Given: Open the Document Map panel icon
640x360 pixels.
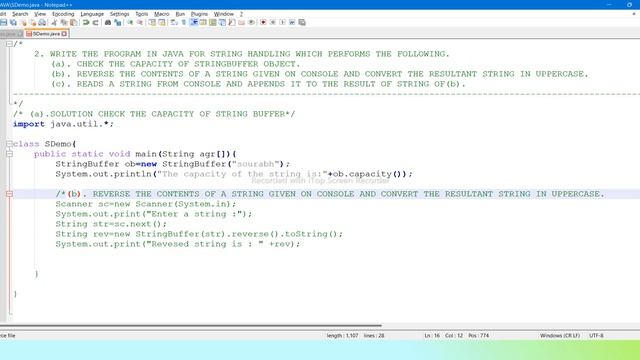Looking at the screenshot, I should (213, 22).
